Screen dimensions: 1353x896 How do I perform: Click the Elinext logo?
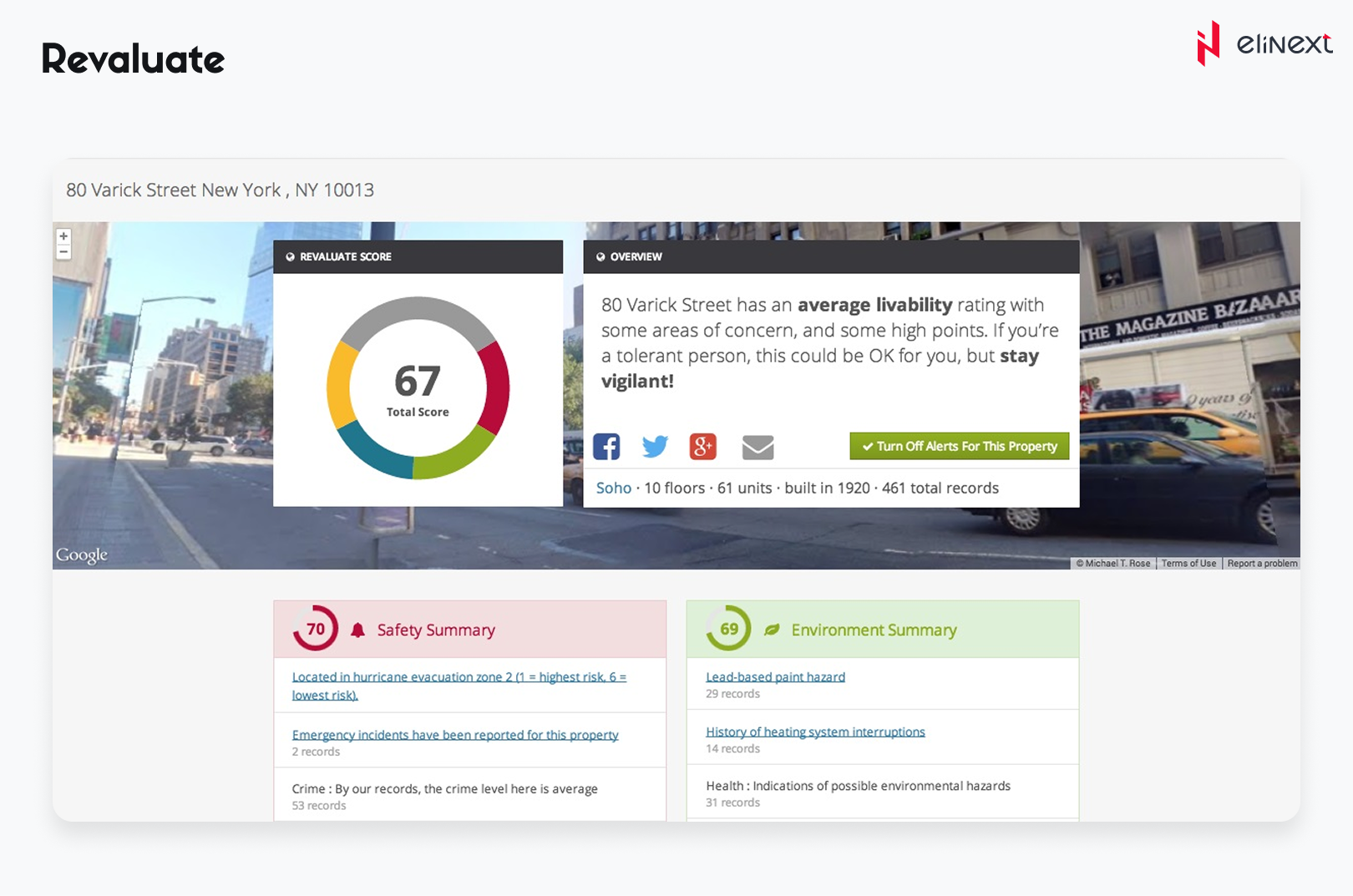pyautogui.click(x=1264, y=43)
